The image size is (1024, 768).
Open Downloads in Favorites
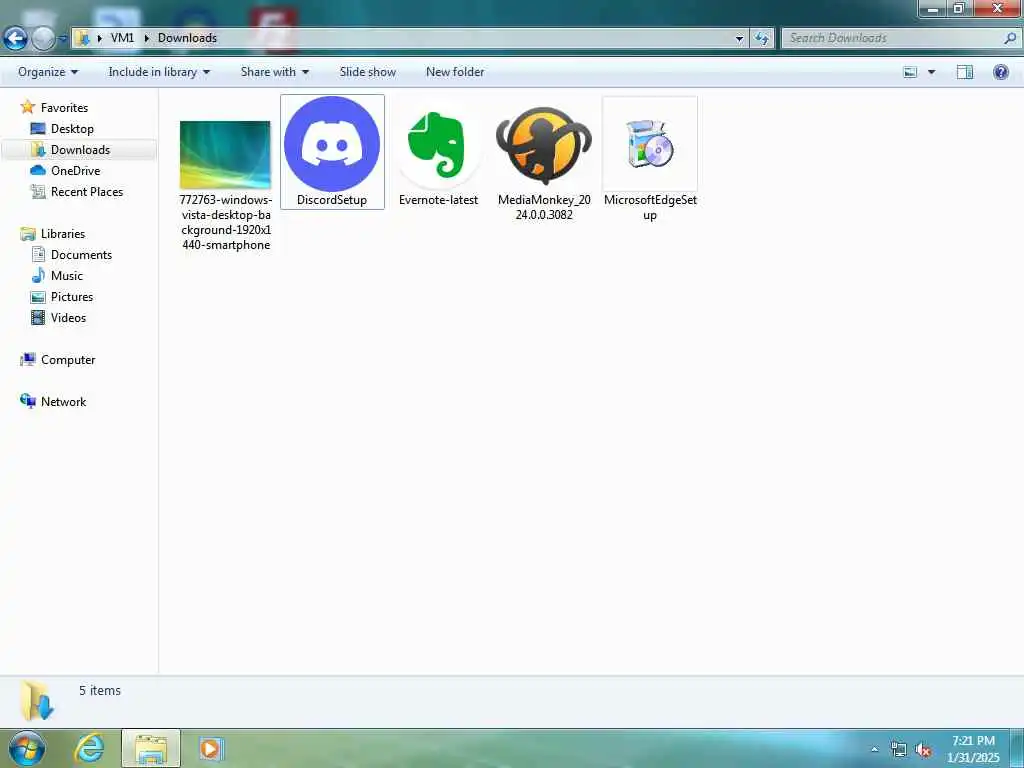coord(80,150)
